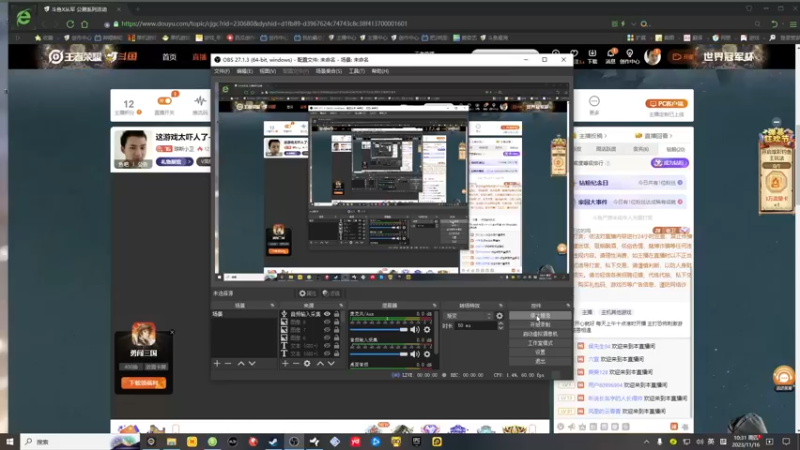800x450 pixels.
Task: Open the Douyu user avatar menu
Action: [x=653, y=56]
